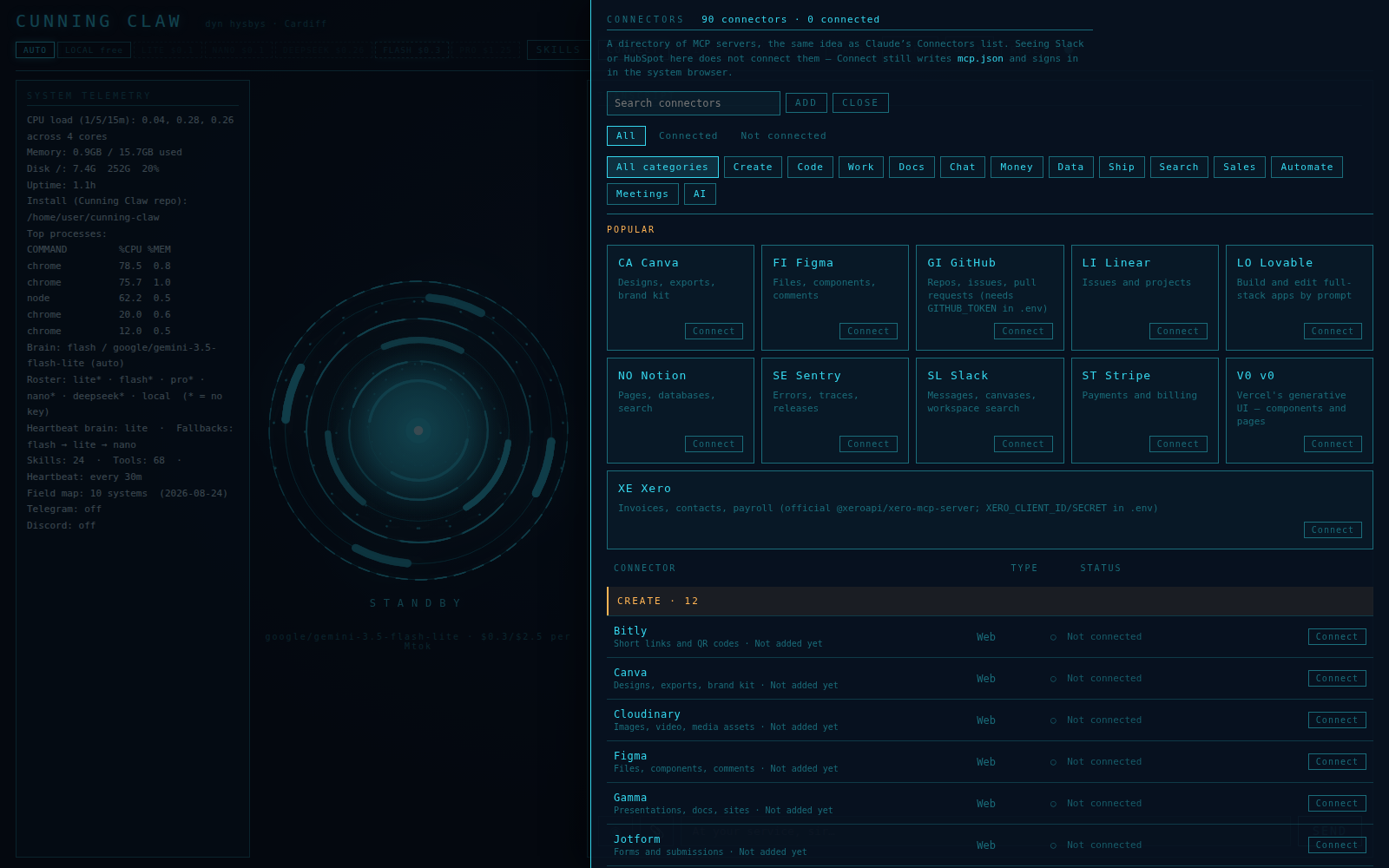Select the All status tab
The height and width of the screenshot is (868, 1389).
click(x=626, y=136)
